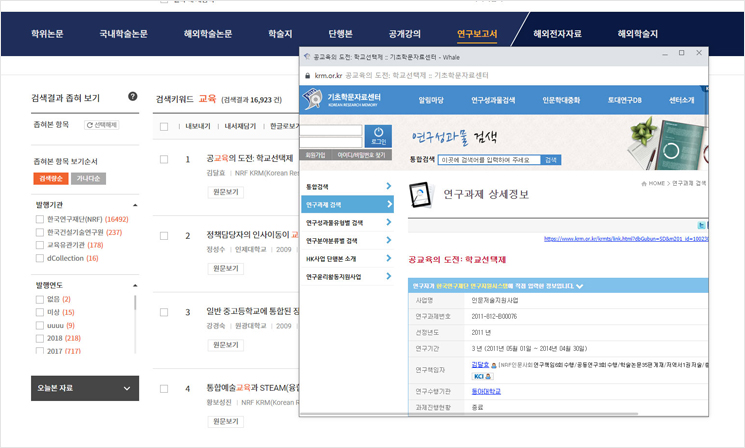Check the 한국연구재단(NRF) publisher filter
The image size is (745, 448).
40,219
